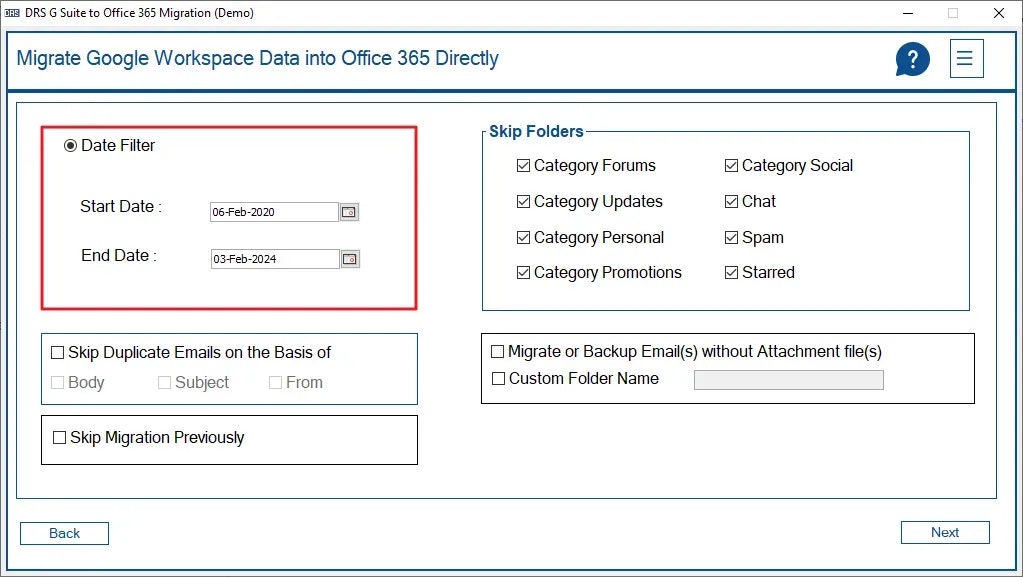The image size is (1023, 577).
Task: Click the End Date label
Action: pyautogui.click(x=119, y=256)
